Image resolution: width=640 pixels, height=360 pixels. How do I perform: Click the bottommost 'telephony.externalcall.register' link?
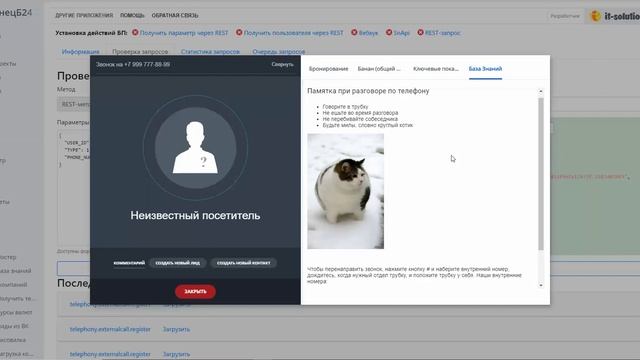[110, 354]
